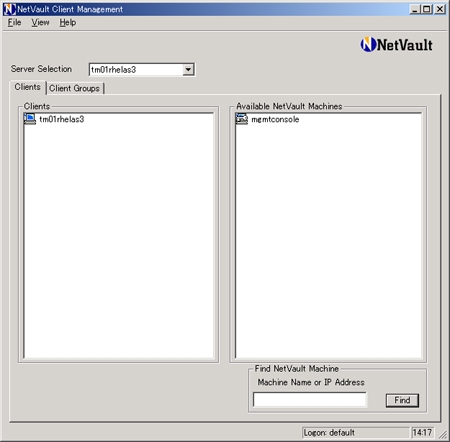The width and height of the screenshot is (450, 442).
Task: Maximize the NetVault Client Management window
Action: [x=427, y=9]
